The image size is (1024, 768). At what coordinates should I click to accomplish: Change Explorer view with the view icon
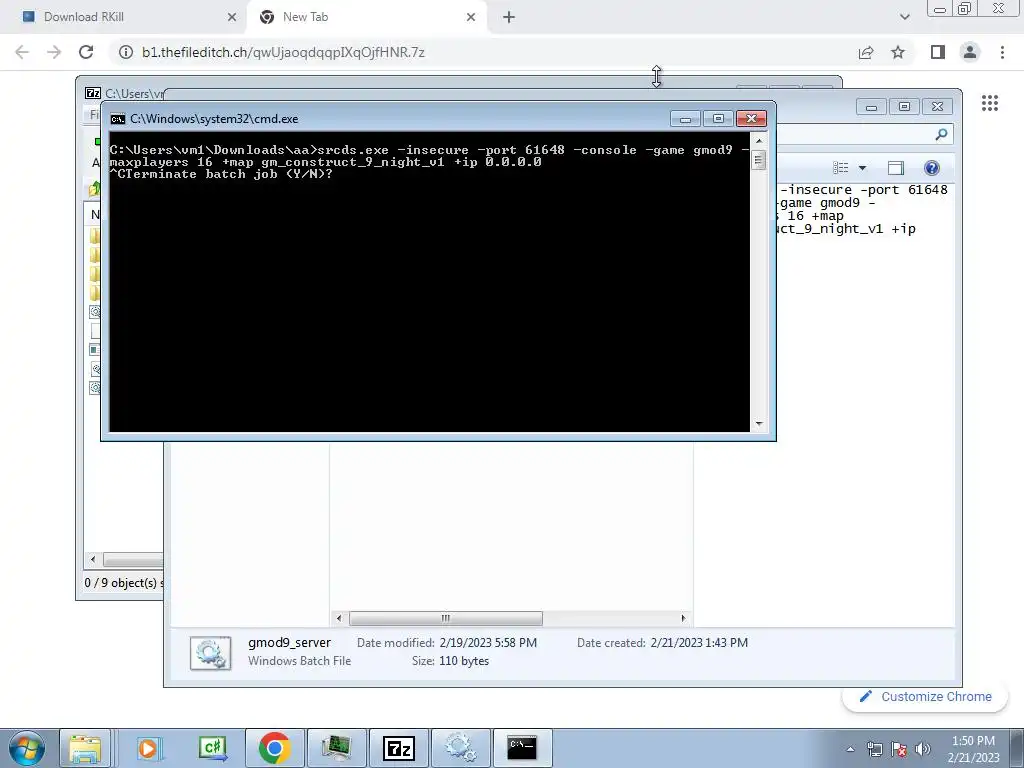(x=840, y=168)
